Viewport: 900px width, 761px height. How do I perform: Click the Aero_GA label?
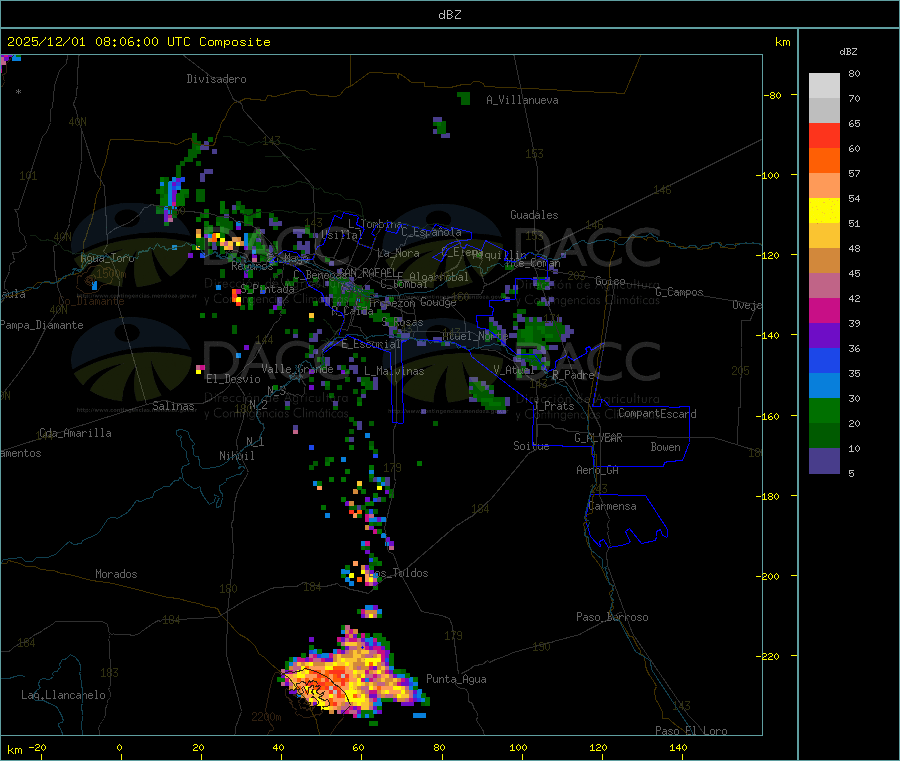tap(598, 470)
